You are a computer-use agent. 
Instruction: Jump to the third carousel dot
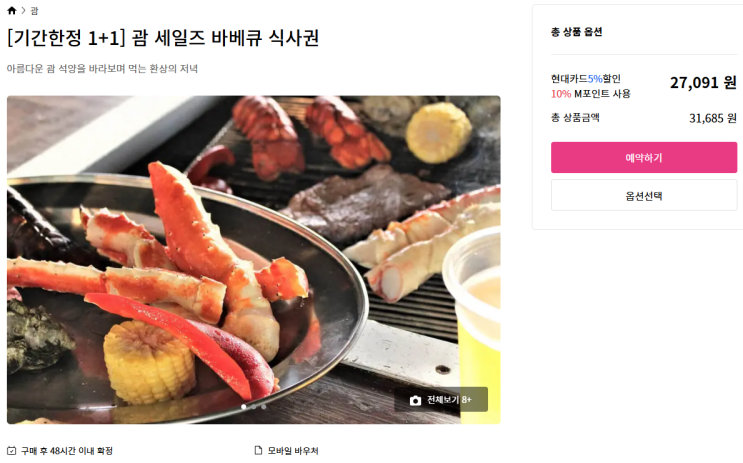[264, 407]
